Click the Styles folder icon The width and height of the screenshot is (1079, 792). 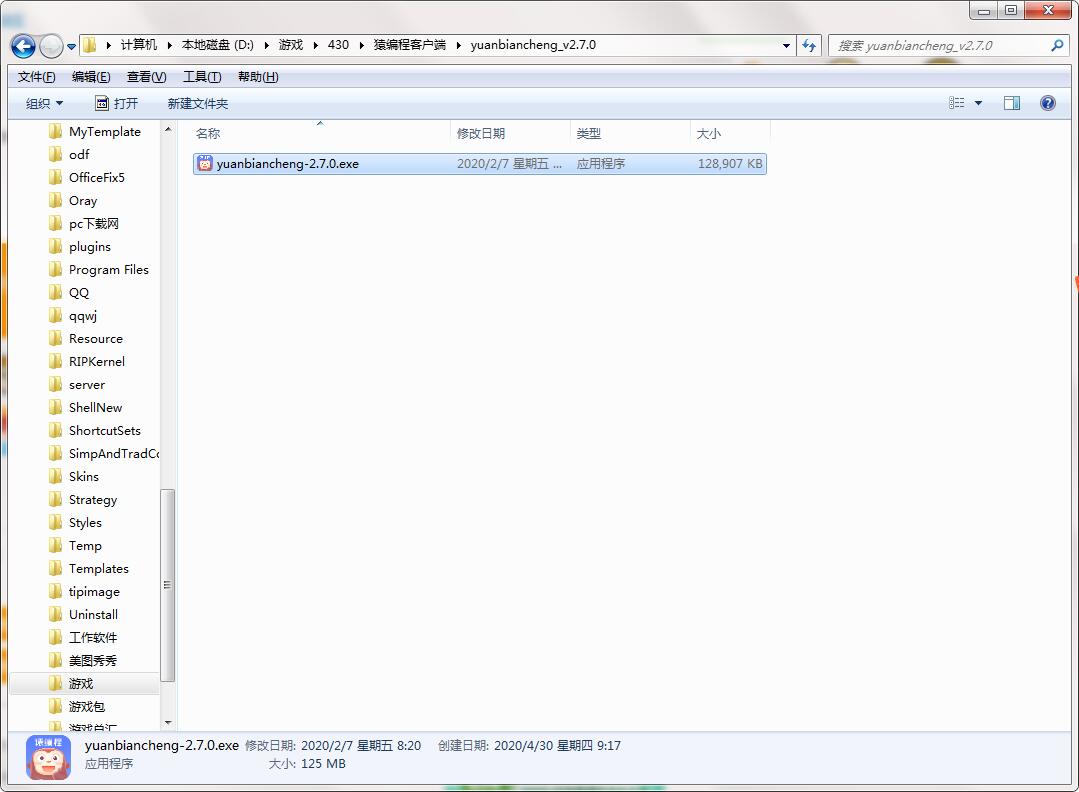click(x=56, y=522)
